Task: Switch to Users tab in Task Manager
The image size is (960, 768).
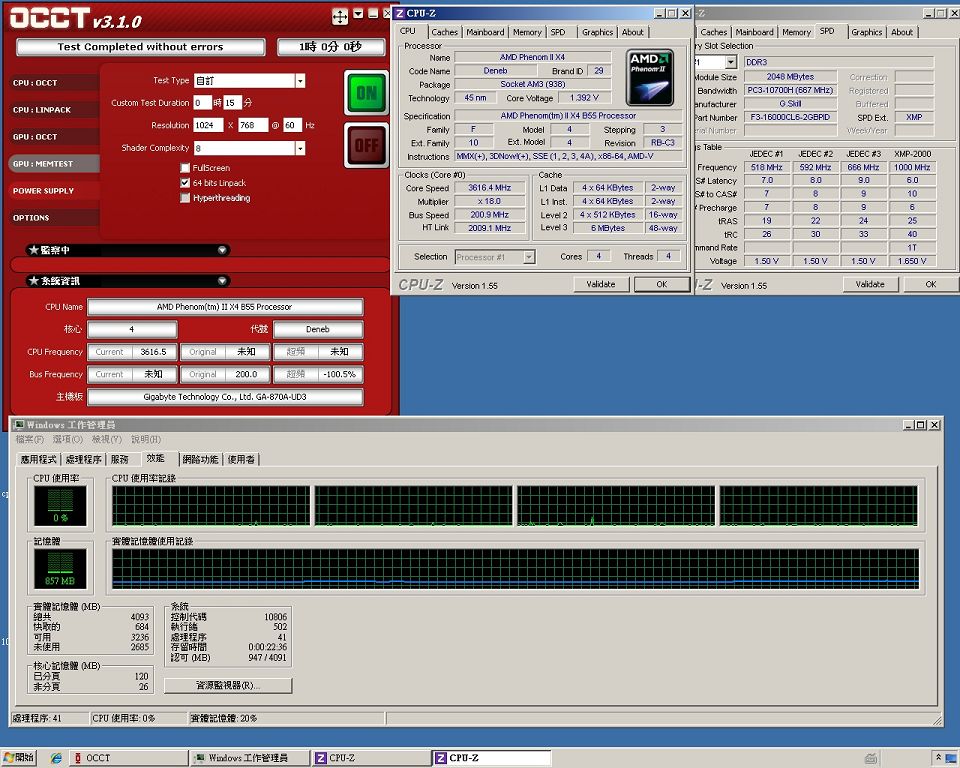Action: point(241,459)
